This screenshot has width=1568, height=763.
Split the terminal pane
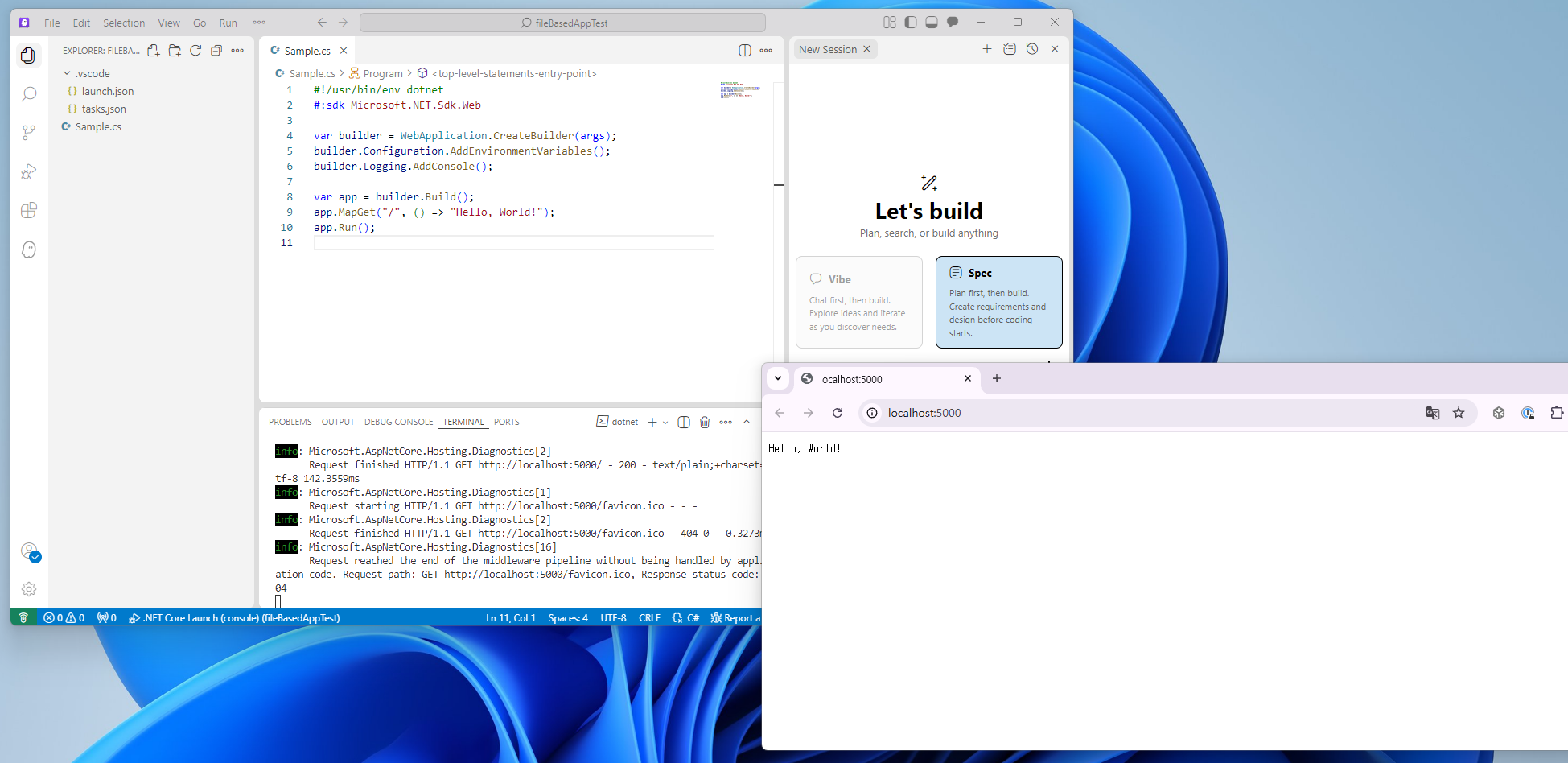(684, 422)
